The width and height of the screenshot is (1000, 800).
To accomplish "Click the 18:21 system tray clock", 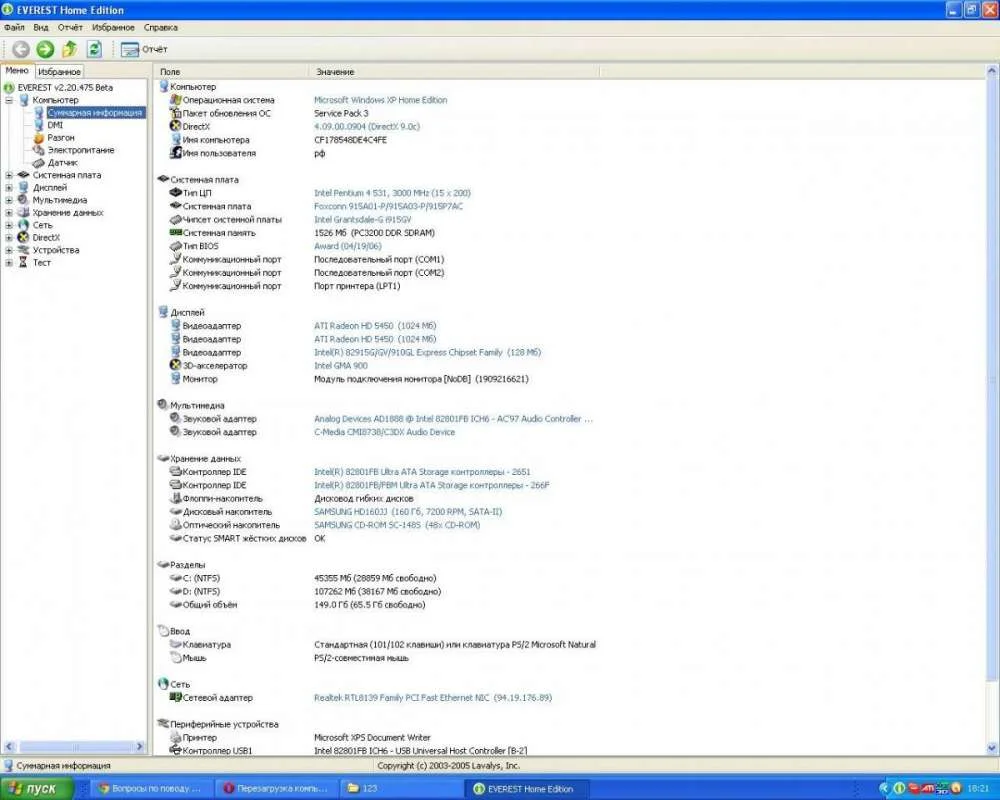I will [978, 789].
